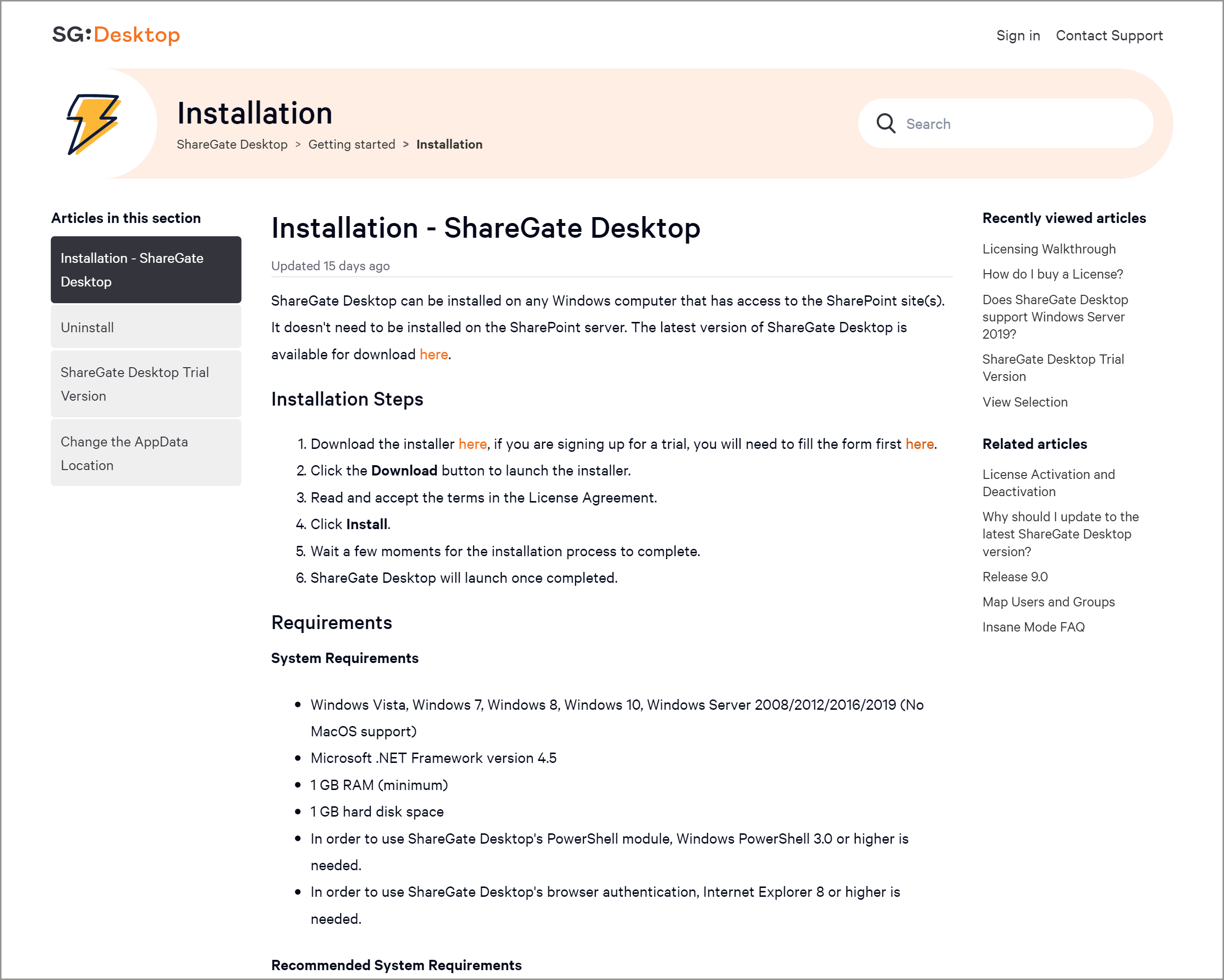Select Installation - ShareGate Desktop sidebar article
The height and width of the screenshot is (980, 1224).
click(146, 270)
